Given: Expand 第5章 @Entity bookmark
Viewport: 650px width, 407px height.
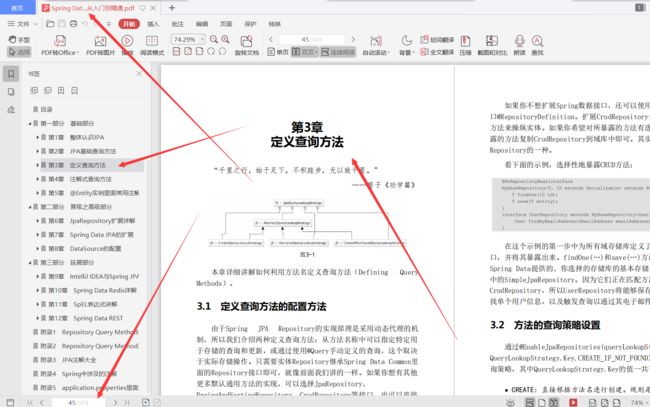Looking at the screenshot, I should pyautogui.click(x=37, y=193).
